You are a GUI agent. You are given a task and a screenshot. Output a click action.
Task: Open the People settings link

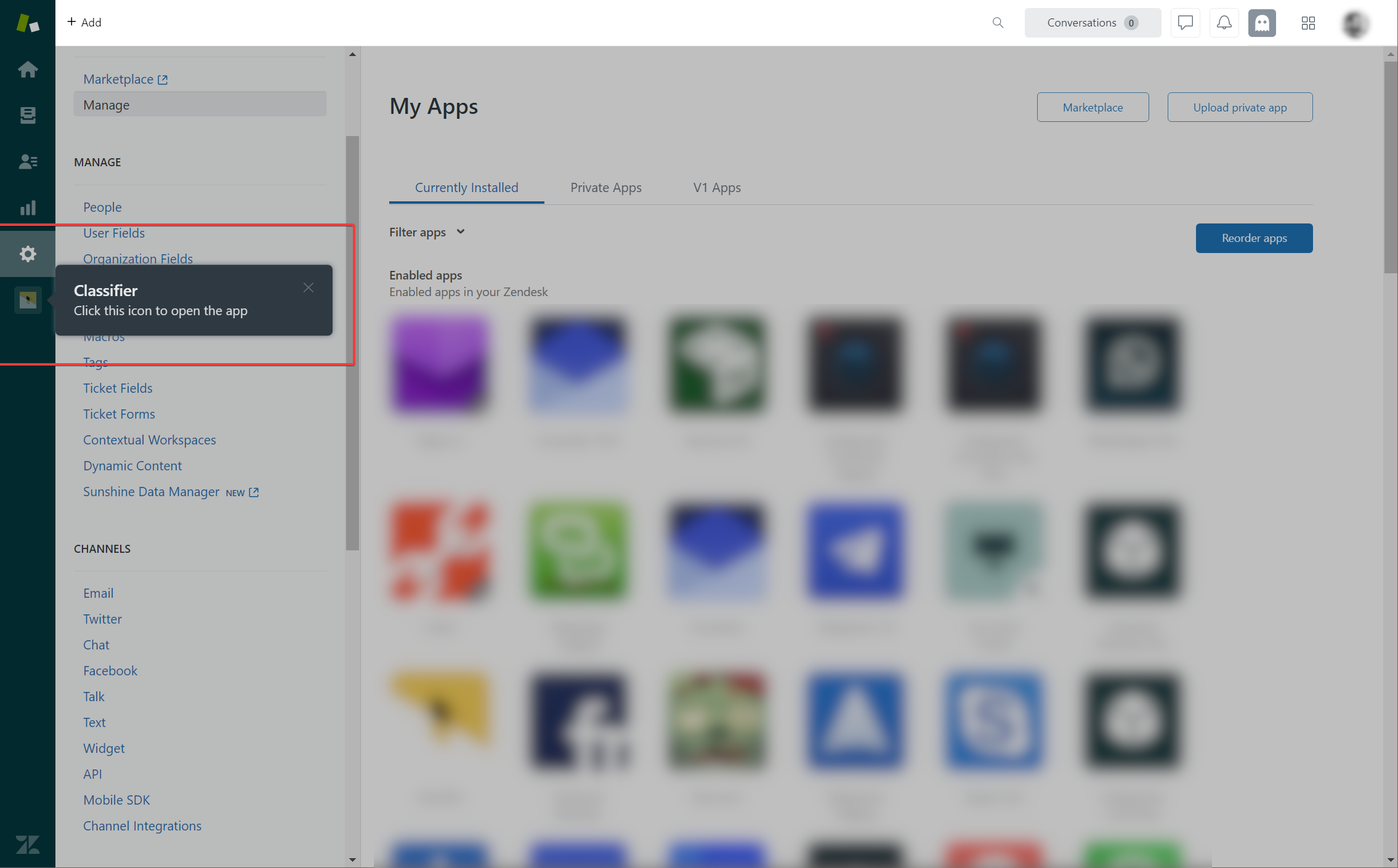click(x=102, y=207)
